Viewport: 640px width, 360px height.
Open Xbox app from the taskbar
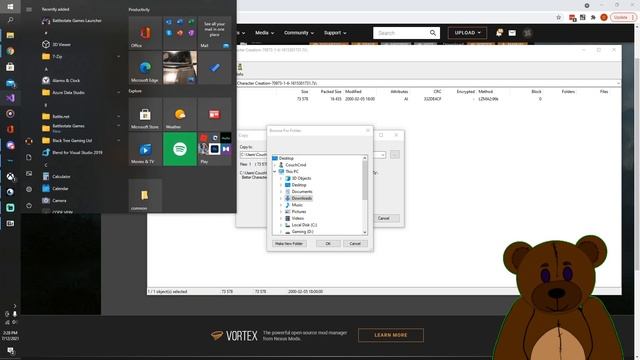coord(10,176)
